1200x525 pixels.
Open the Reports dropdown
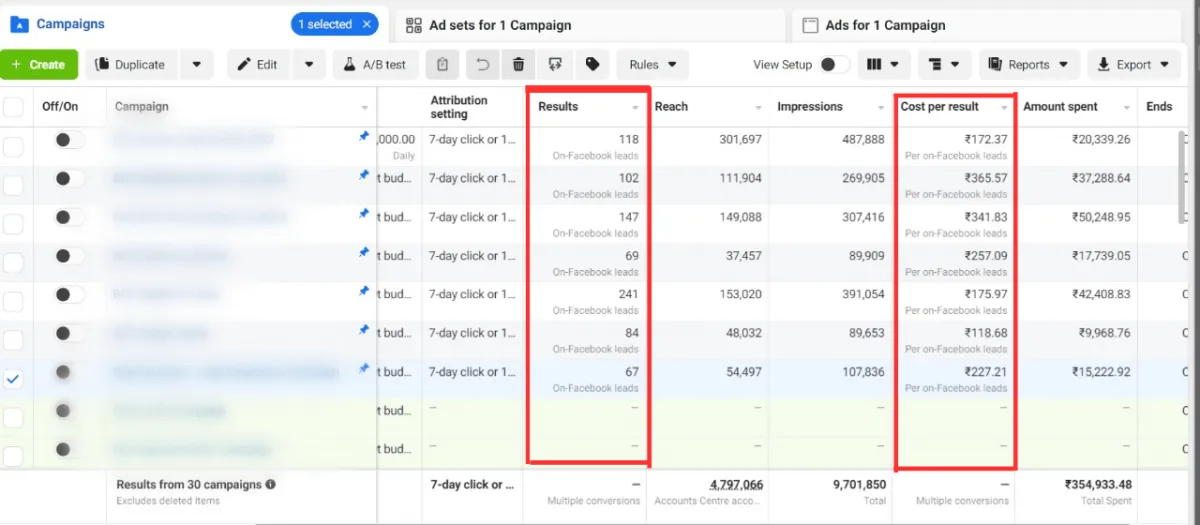click(1029, 65)
